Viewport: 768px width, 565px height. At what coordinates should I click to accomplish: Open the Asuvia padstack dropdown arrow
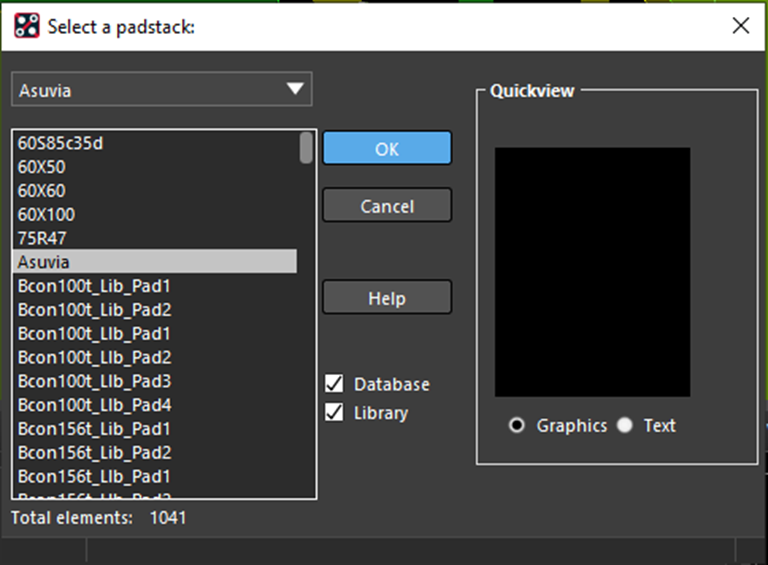click(295, 89)
